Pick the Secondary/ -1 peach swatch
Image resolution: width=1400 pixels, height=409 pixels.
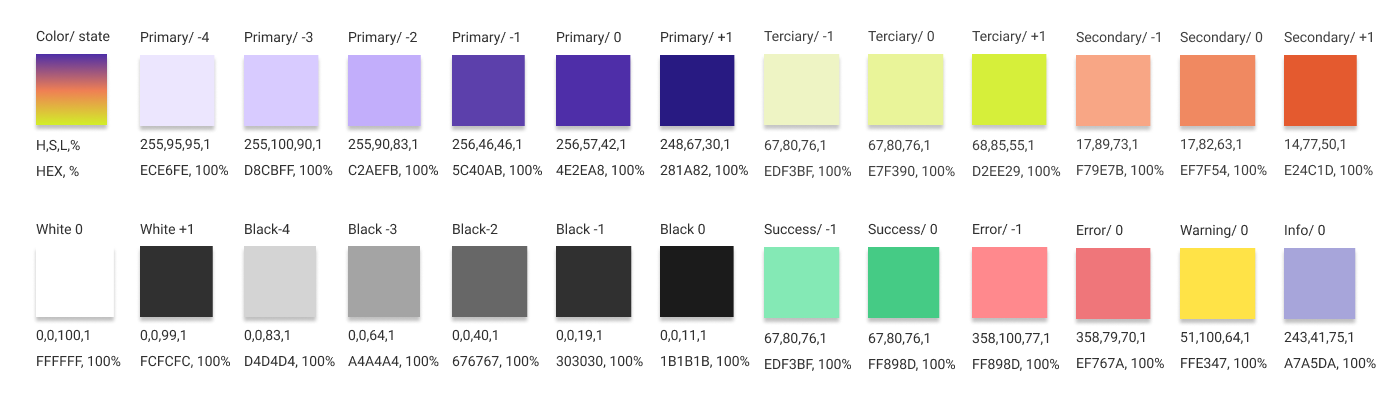pos(1113,90)
